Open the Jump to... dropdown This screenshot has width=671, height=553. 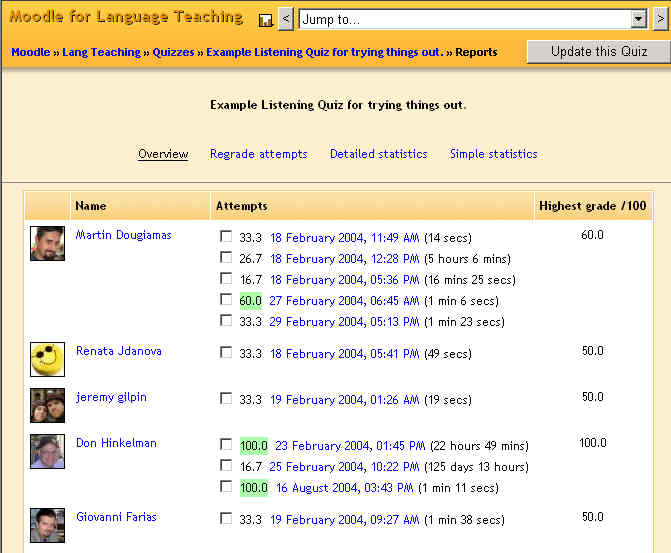(472, 19)
